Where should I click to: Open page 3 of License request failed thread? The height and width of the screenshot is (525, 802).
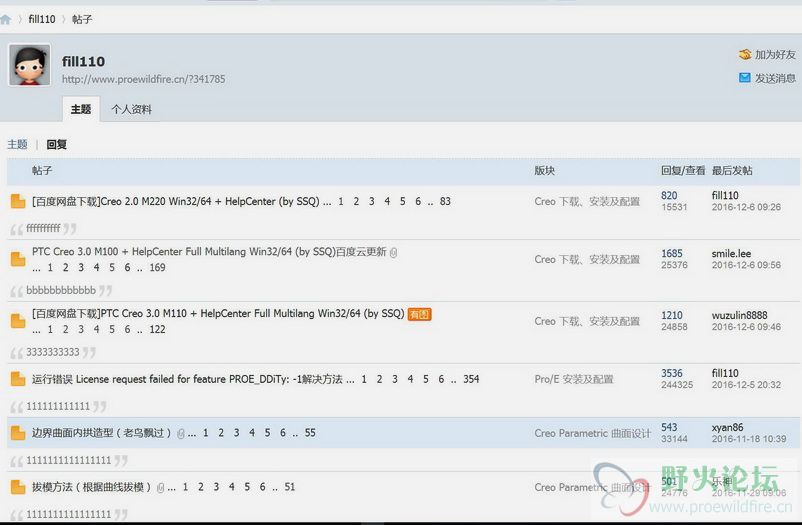click(394, 379)
